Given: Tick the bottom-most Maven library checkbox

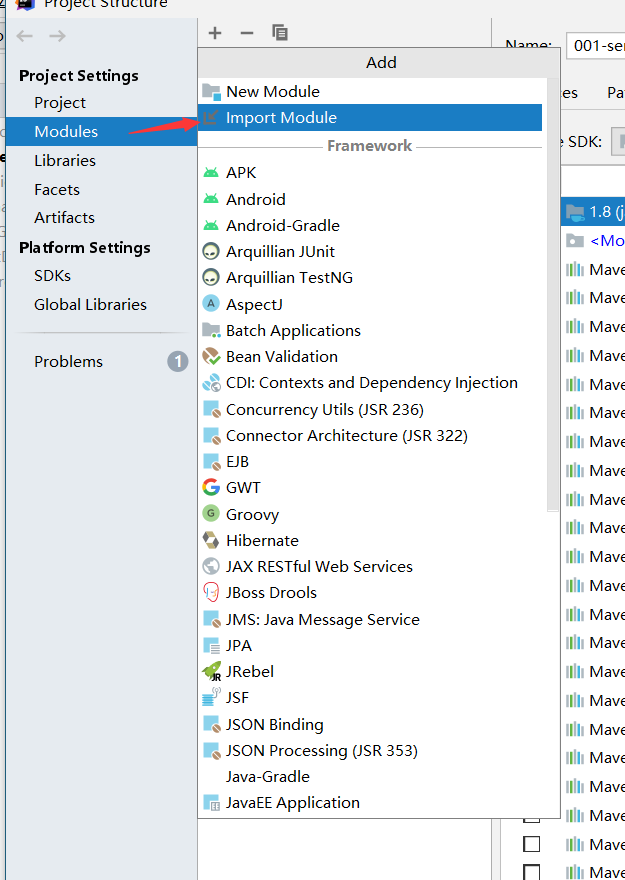Looking at the screenshot, I should click(x=531, y=872).
